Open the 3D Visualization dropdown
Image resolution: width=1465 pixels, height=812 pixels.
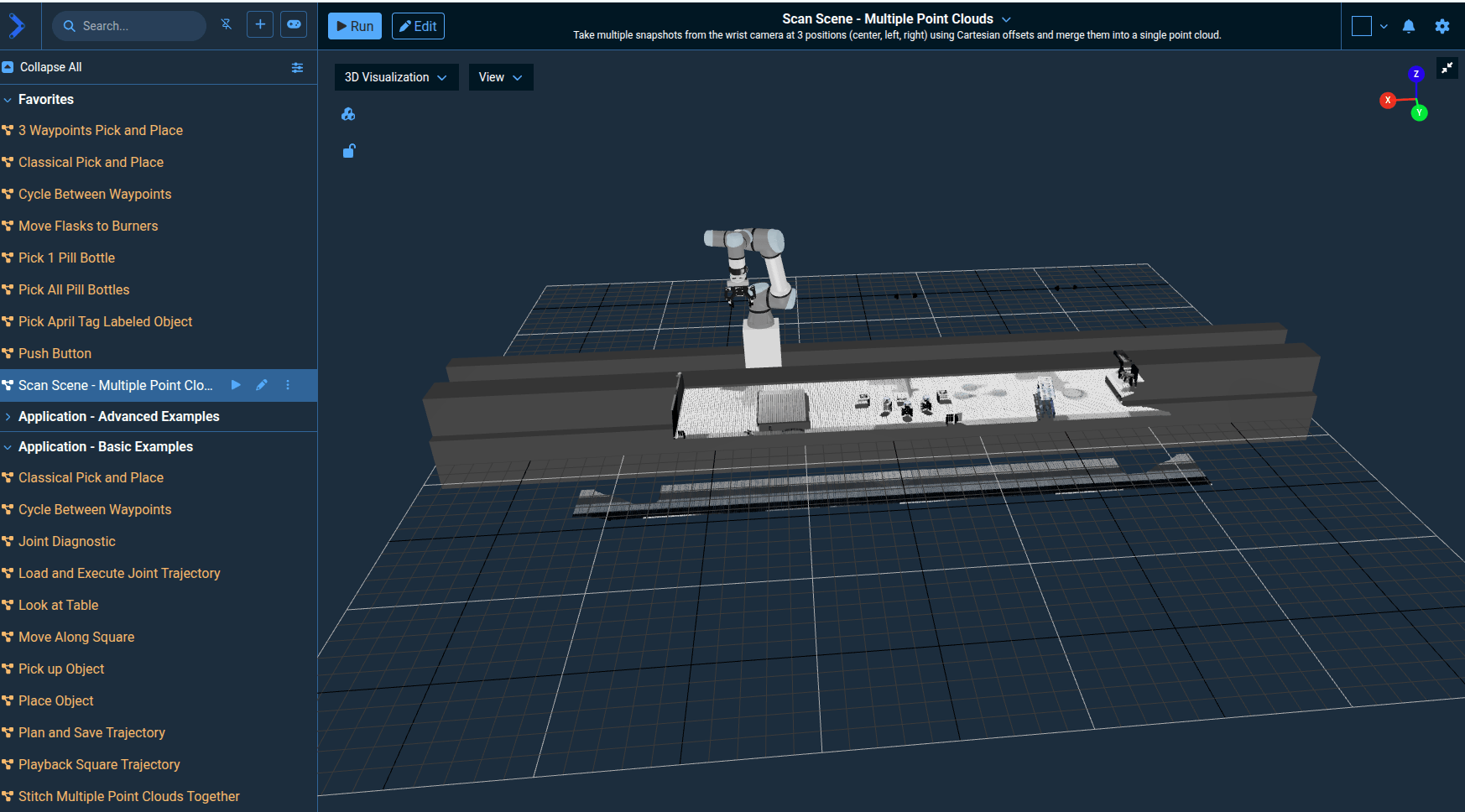pyautogui.click(x=395, y=77)
